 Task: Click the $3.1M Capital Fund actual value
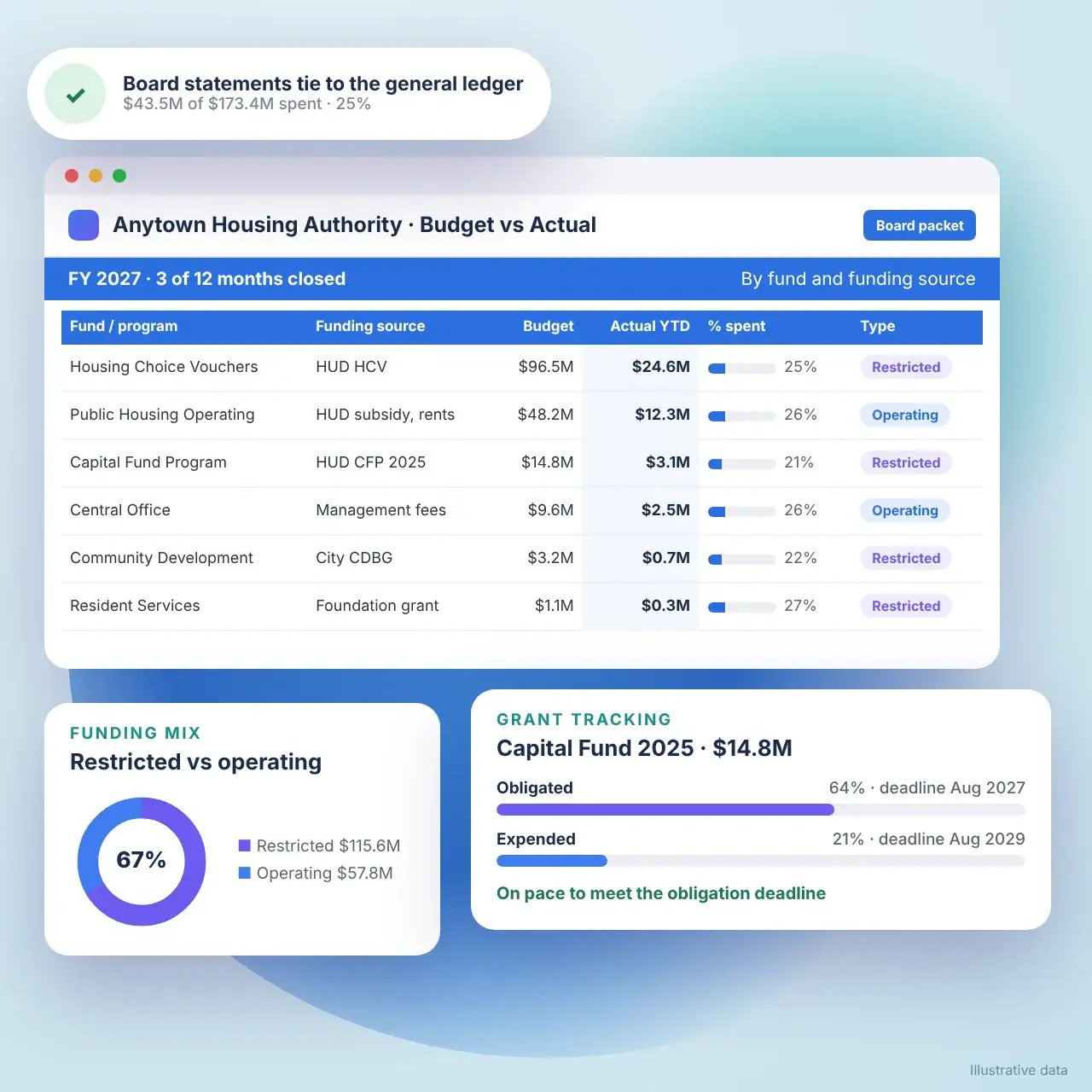click(x=668, y=462)
